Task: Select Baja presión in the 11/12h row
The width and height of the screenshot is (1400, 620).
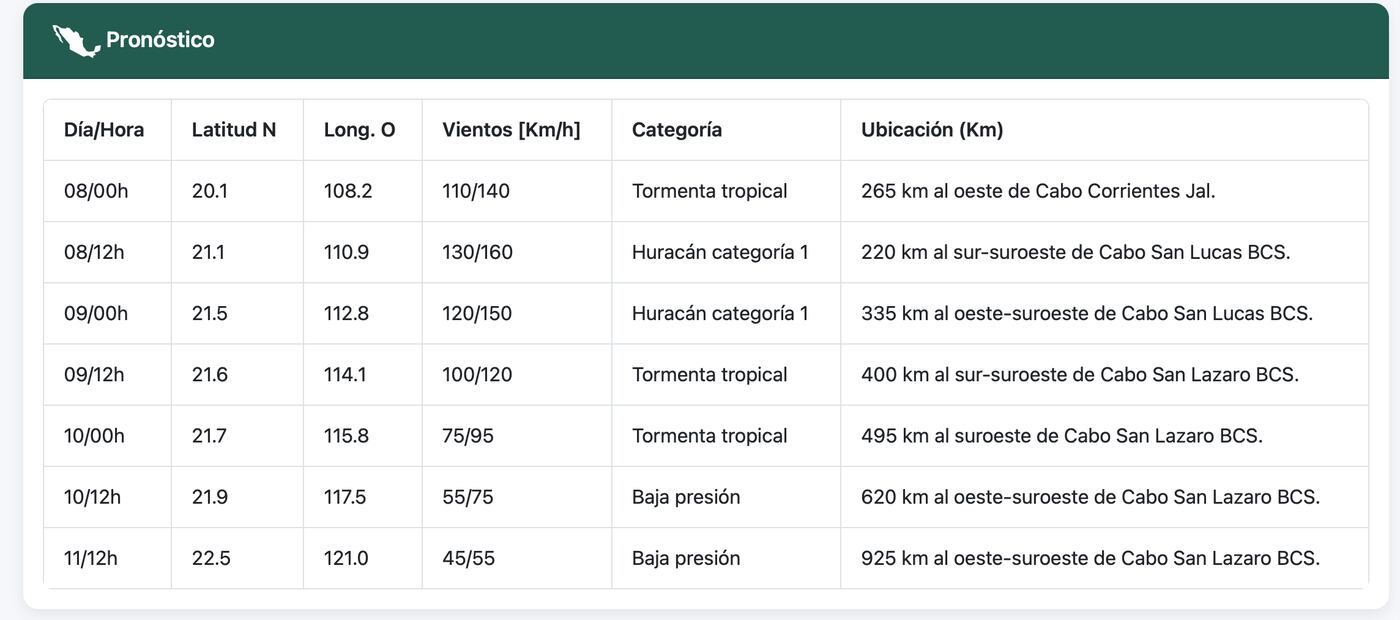Action: [686, 558]
